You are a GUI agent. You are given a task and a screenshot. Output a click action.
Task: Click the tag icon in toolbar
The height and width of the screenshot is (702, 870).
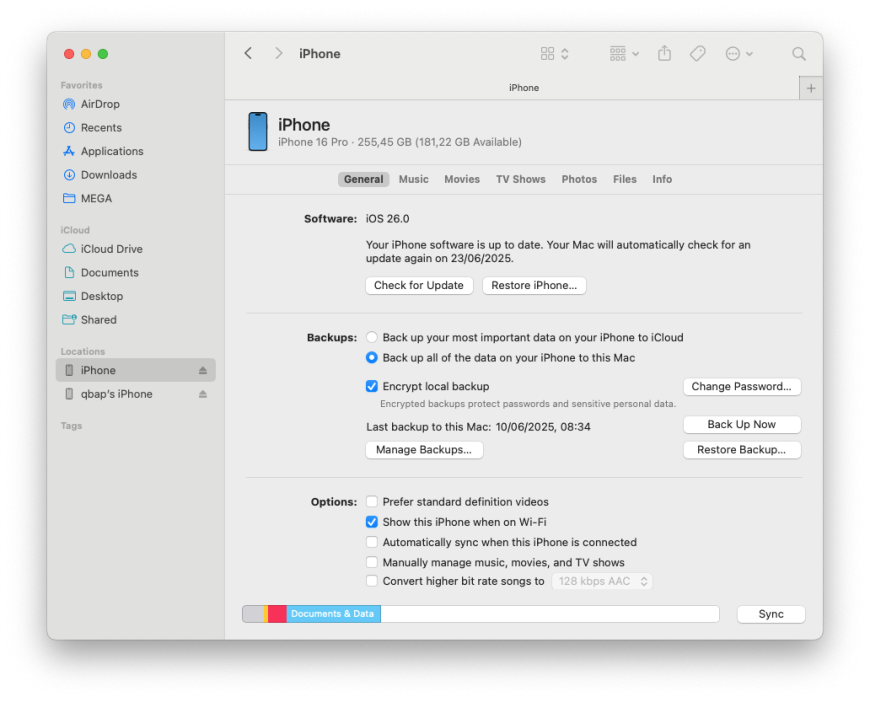(x=697, y=53)
